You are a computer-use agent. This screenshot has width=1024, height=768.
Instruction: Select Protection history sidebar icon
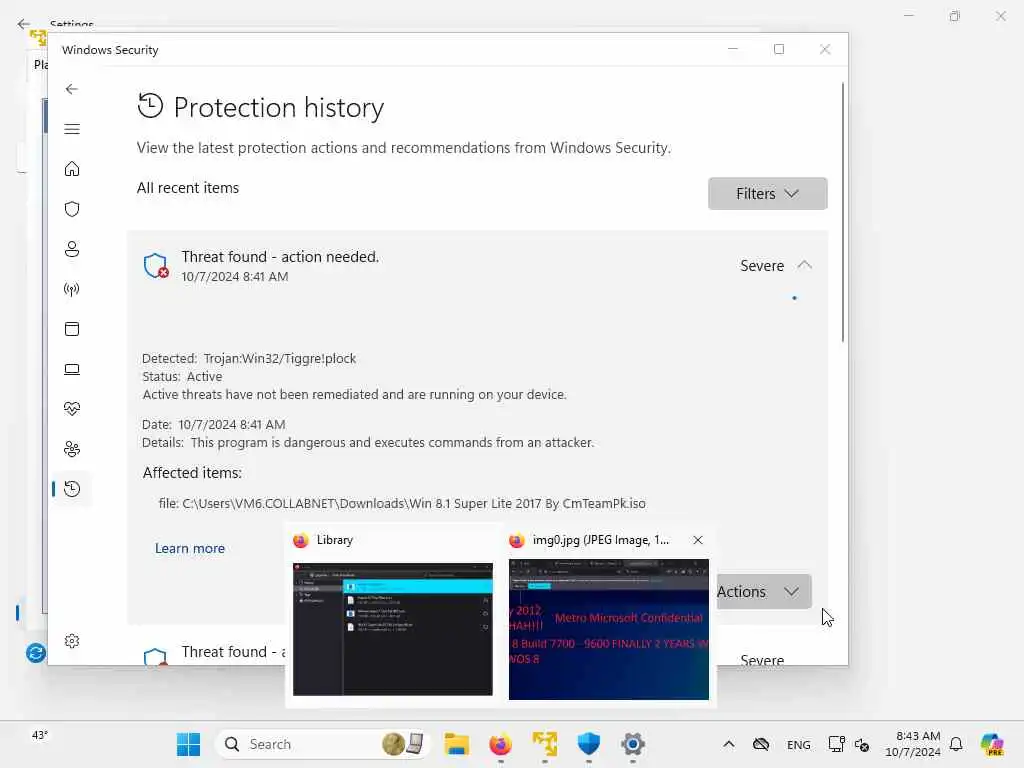tap(72, 488)
